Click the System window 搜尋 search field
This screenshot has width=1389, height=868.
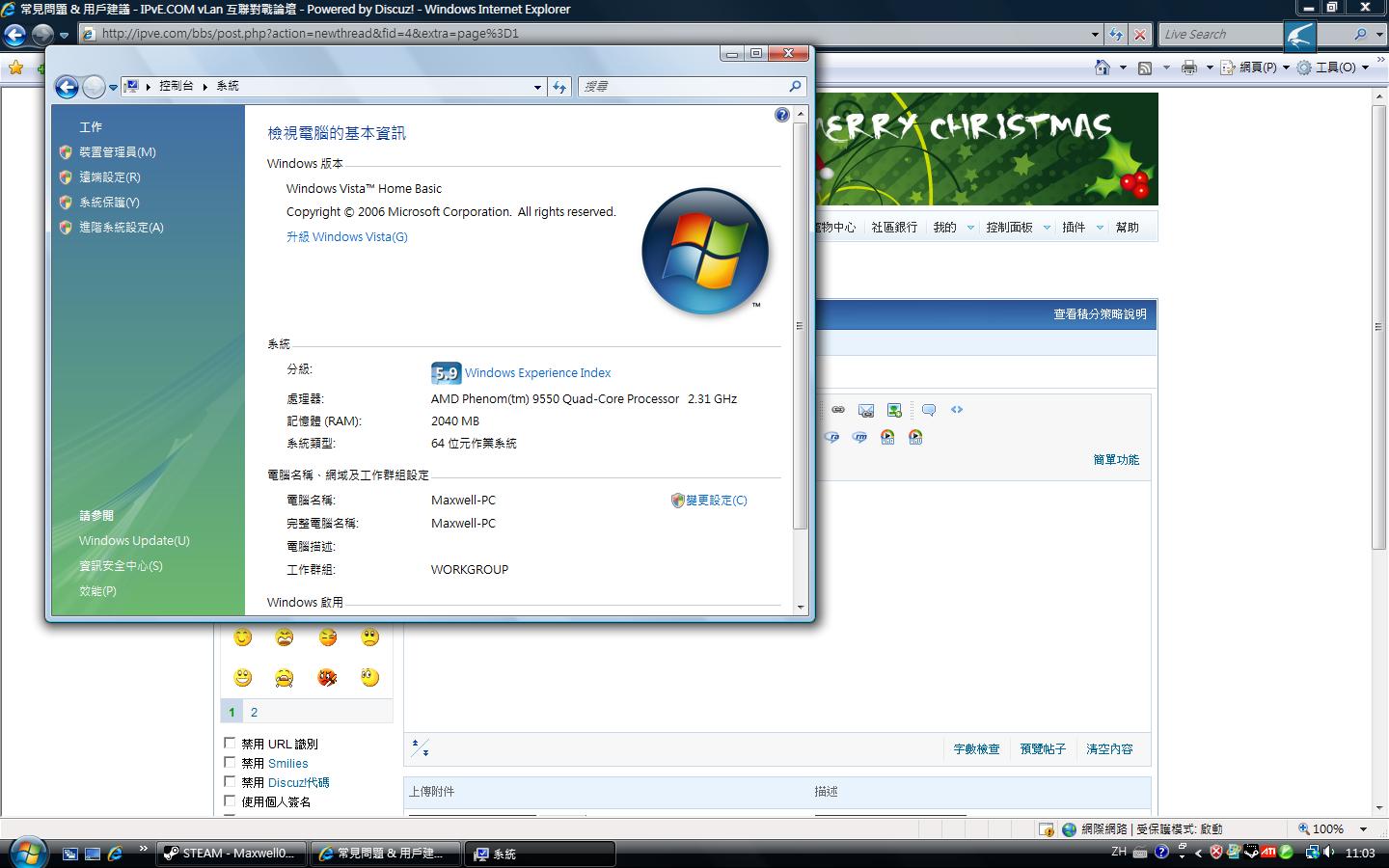coord(692,87)
